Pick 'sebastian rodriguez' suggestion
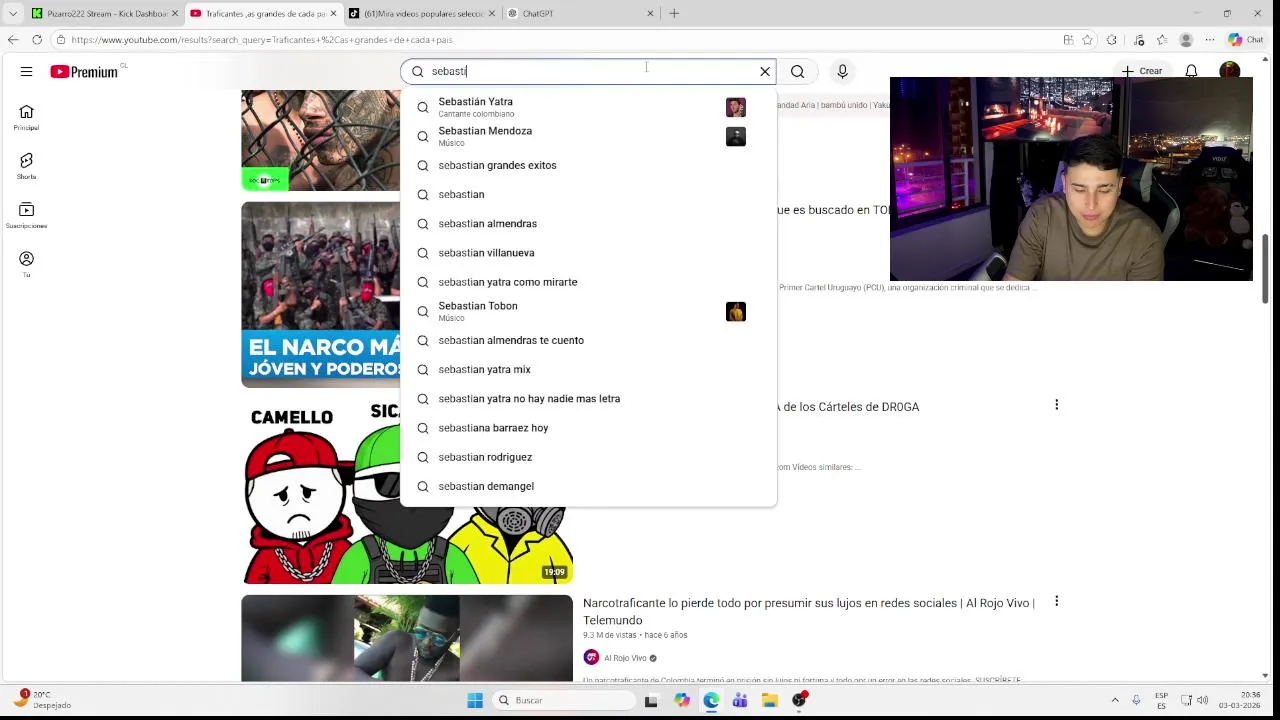The height and width of the screenshot is (720, 1280). coord(588,457)
